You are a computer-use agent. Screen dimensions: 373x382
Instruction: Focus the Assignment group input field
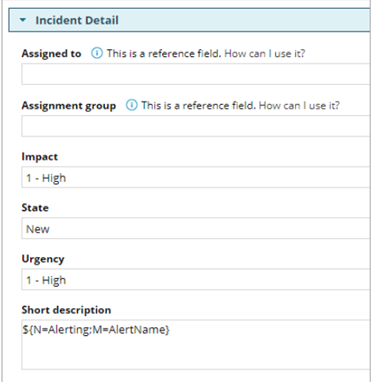click(196, 126)
